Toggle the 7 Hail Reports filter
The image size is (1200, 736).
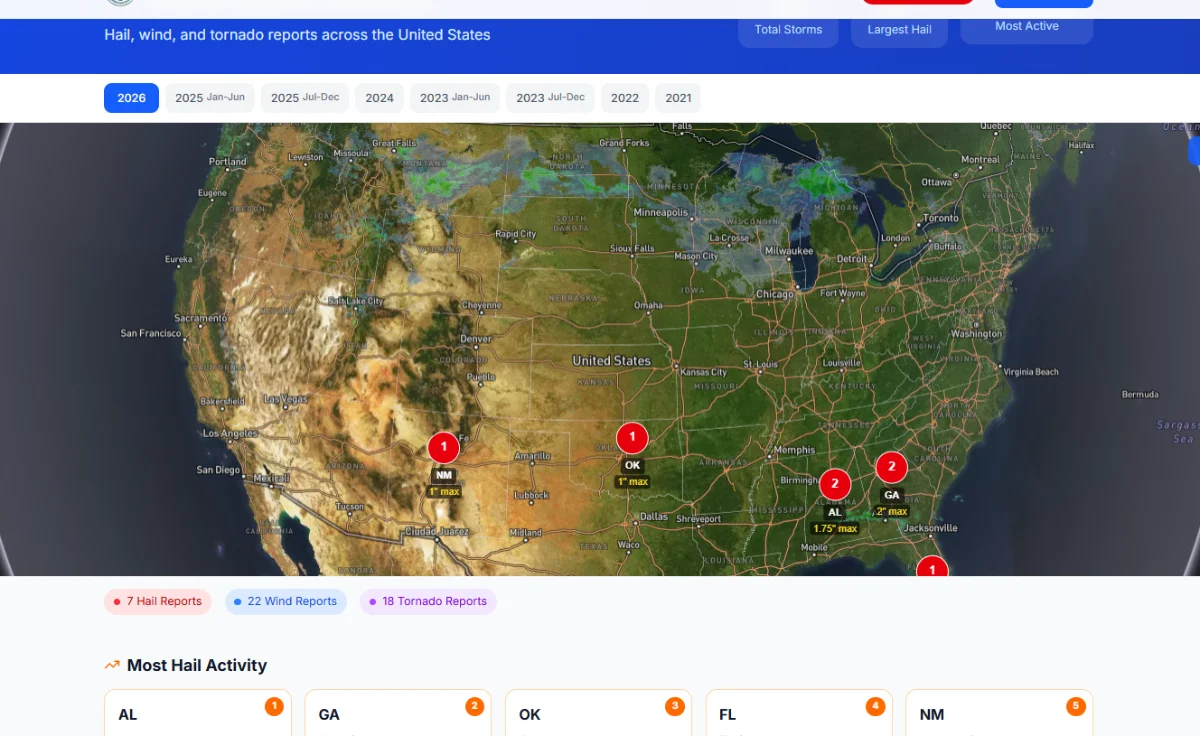click(x=158, y=602)
